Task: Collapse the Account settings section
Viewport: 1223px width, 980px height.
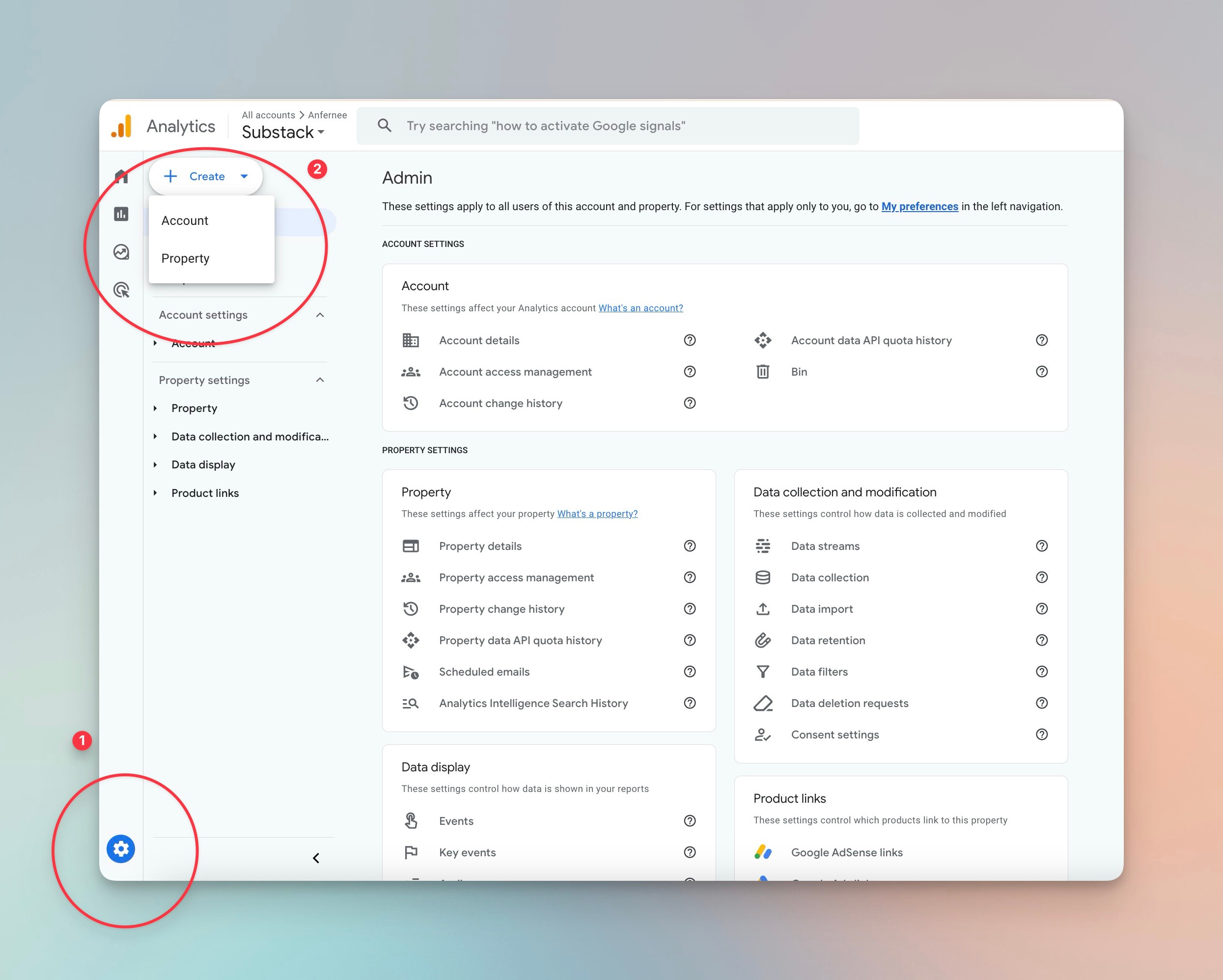Action: tap(320, 315)
